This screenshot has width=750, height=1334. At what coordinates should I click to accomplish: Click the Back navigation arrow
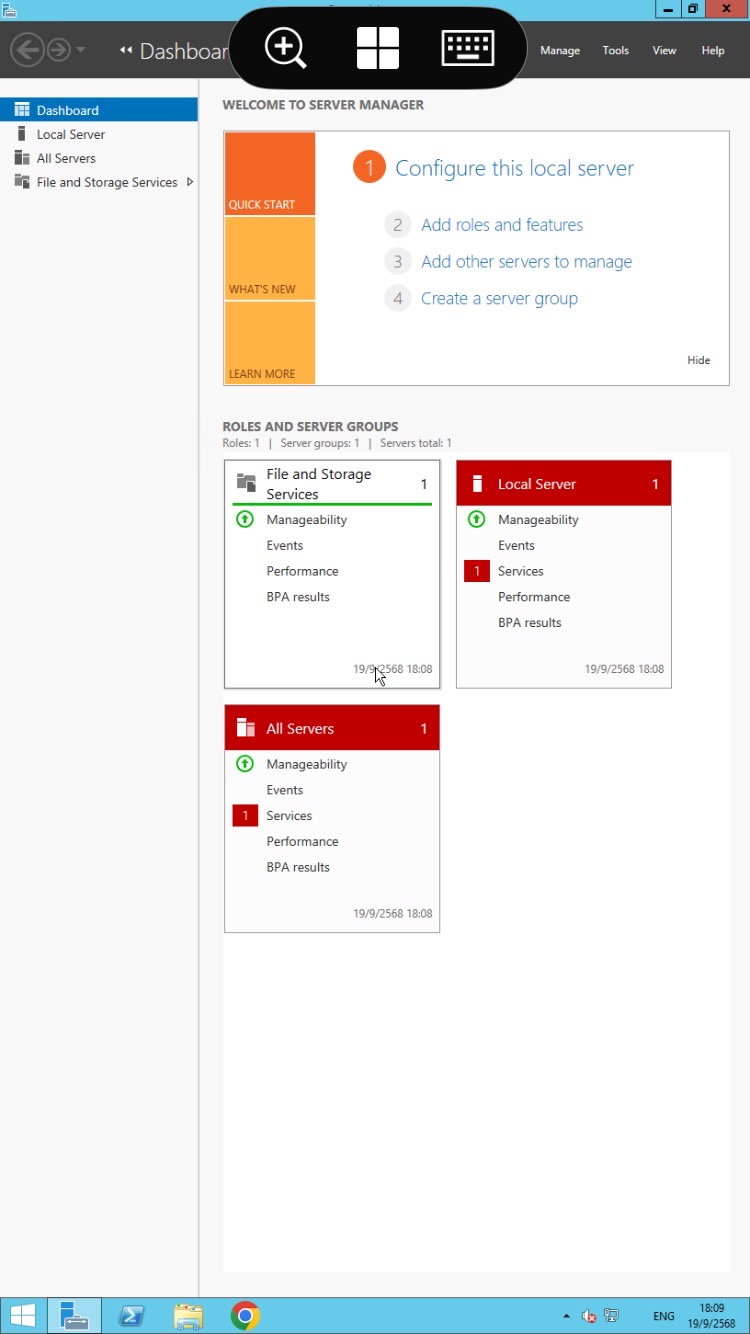click(27, 49)
